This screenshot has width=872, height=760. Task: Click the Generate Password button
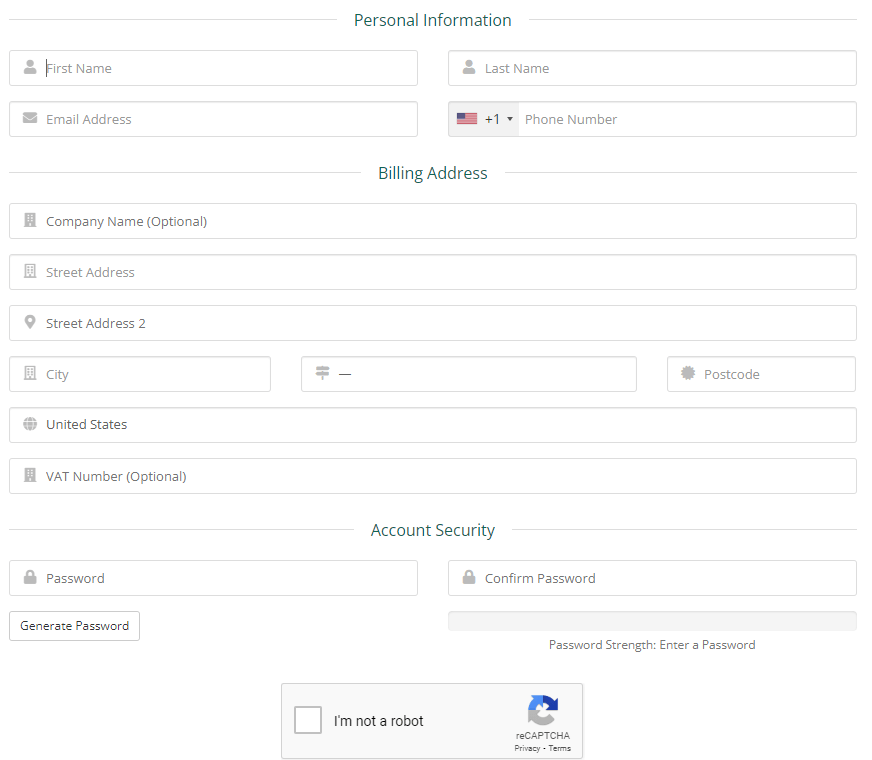(73, 626)
